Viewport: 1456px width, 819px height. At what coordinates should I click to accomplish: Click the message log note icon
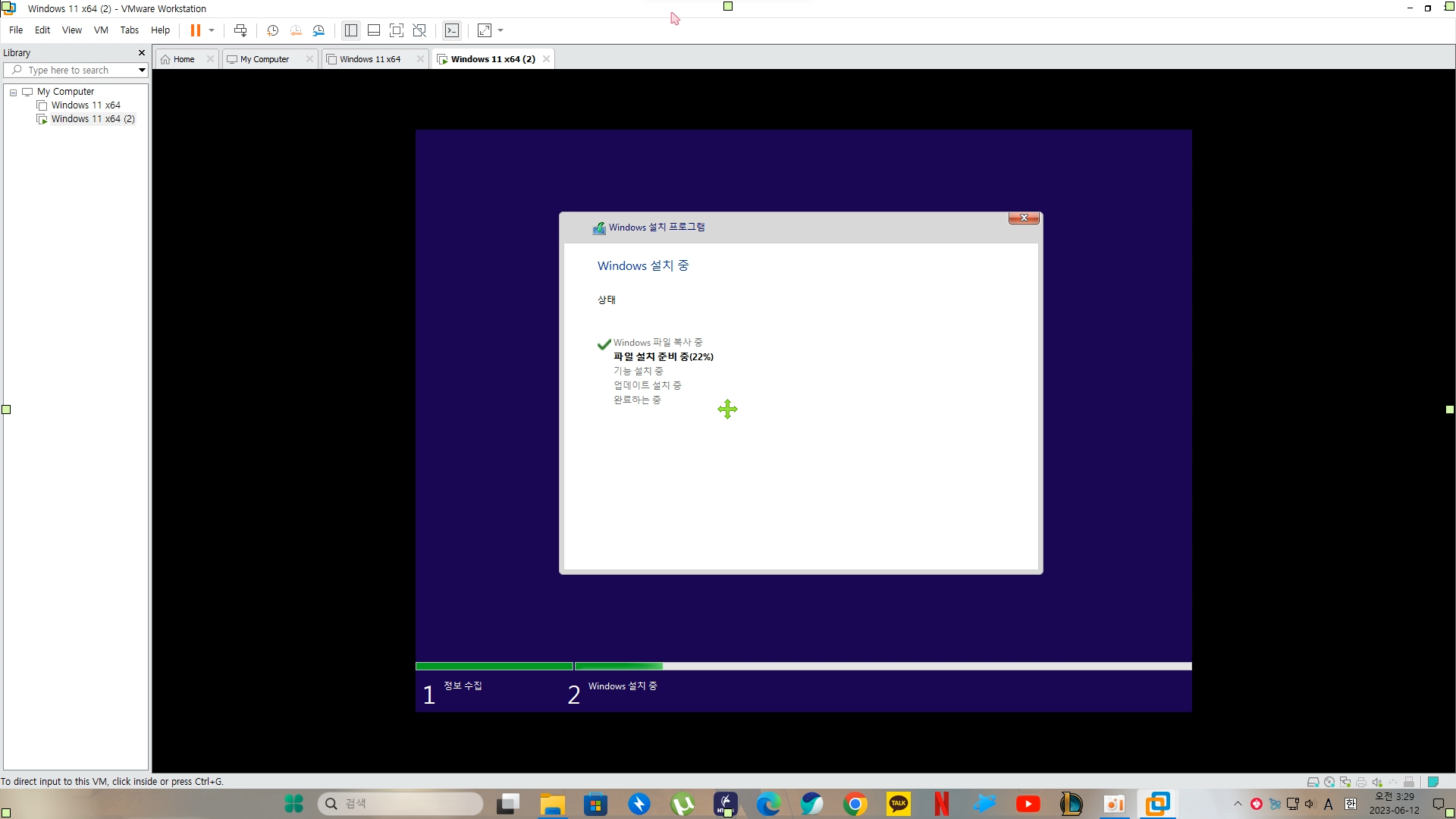tap(1433, 782)
